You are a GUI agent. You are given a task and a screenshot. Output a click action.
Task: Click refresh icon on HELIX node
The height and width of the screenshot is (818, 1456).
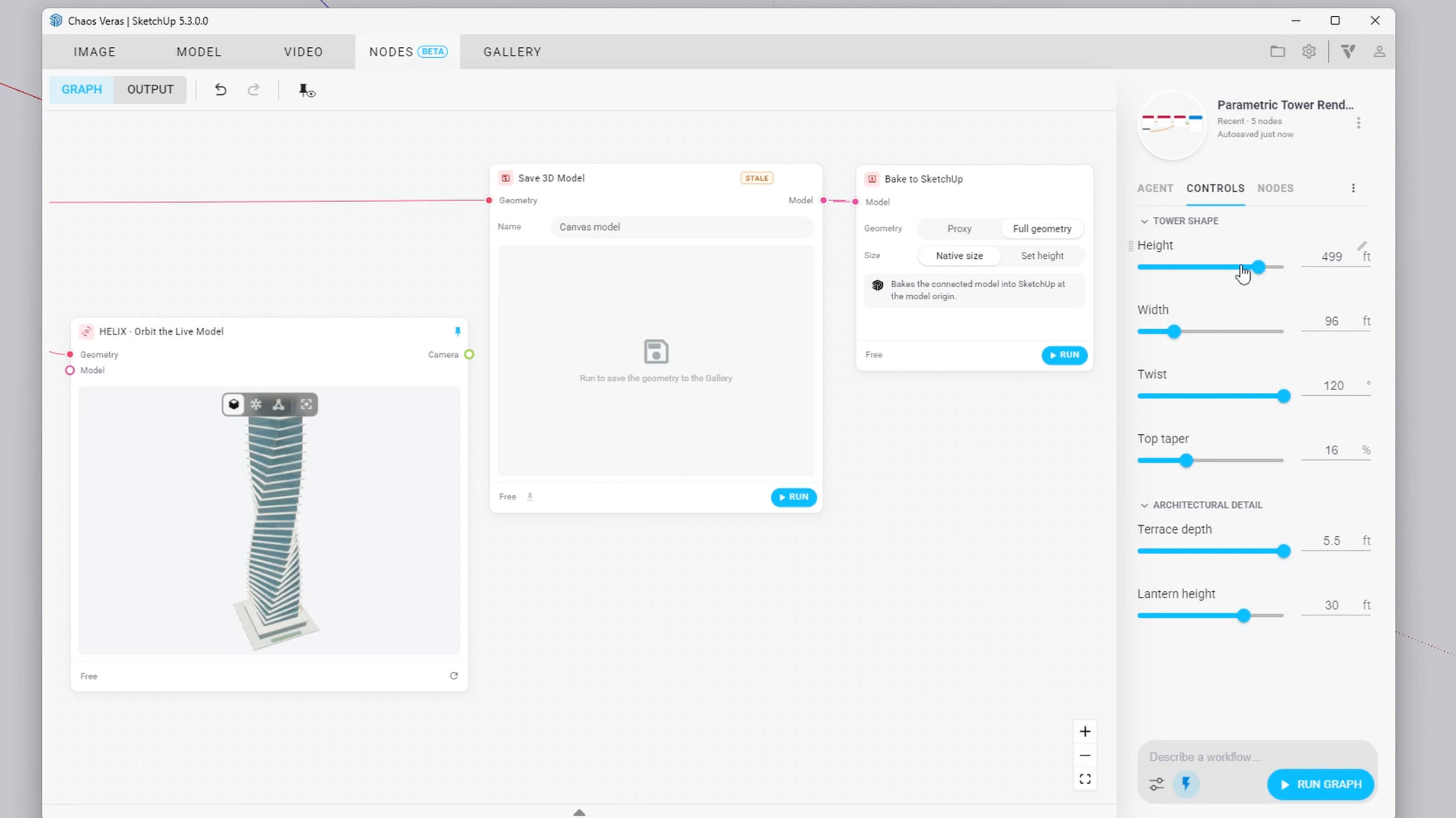click(x=454, y=676)
